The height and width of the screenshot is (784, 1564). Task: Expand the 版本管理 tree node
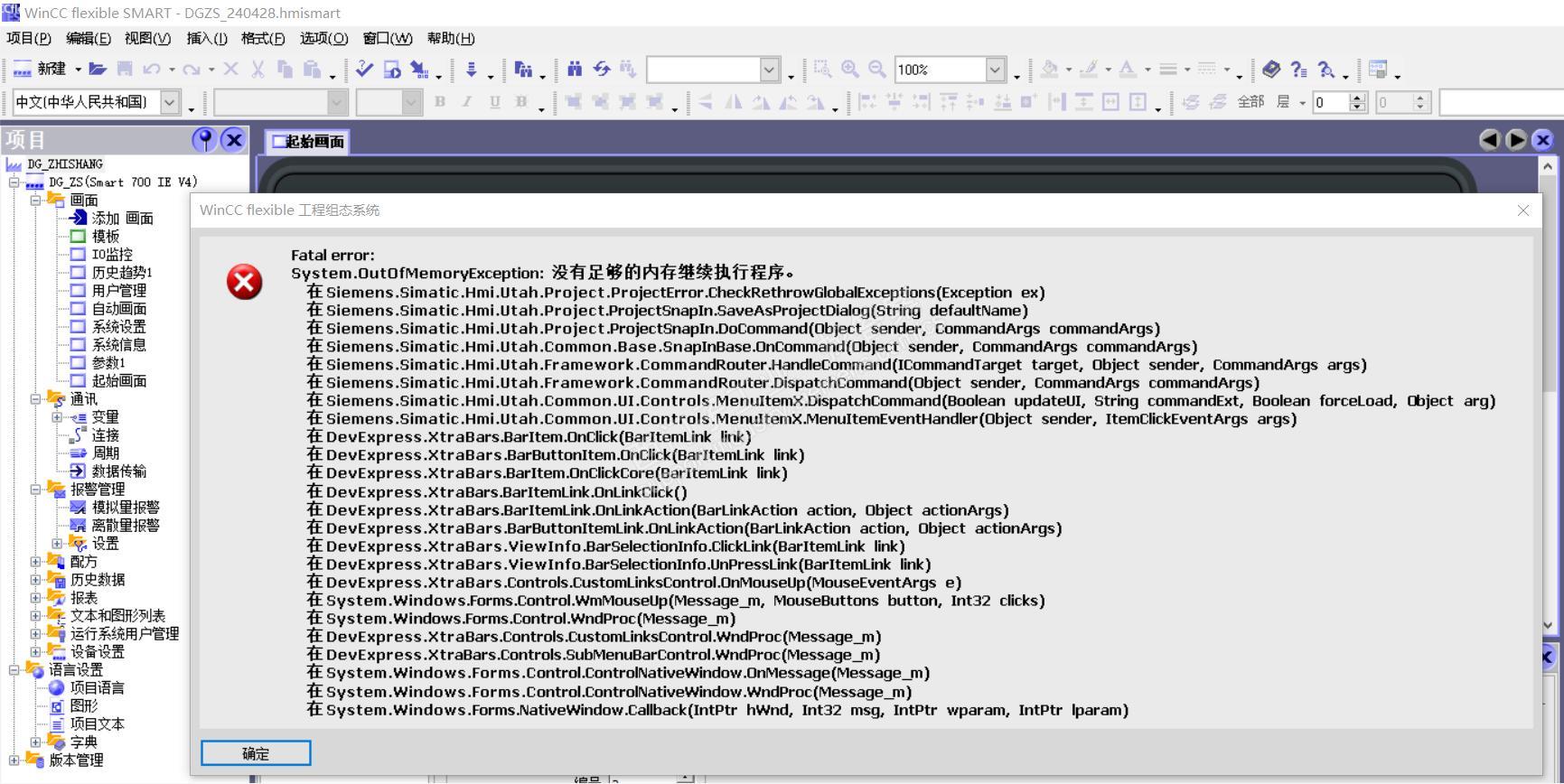click(x=14, y=760)
